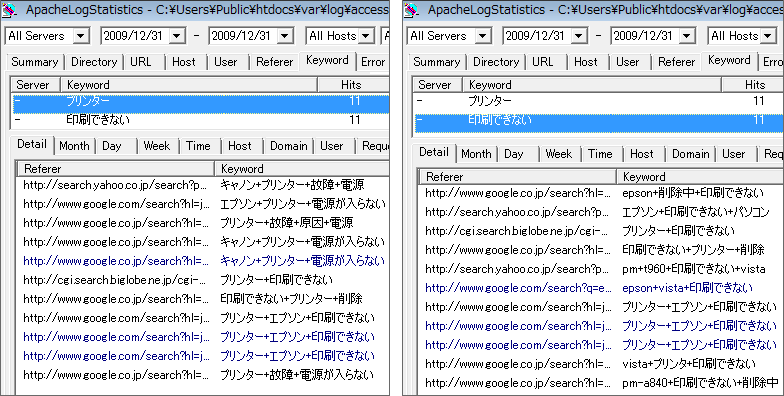This screenshot has height=396, width=784.
Task: Select pm+t960+印刷できない+vista detail row
Action: 602,269
